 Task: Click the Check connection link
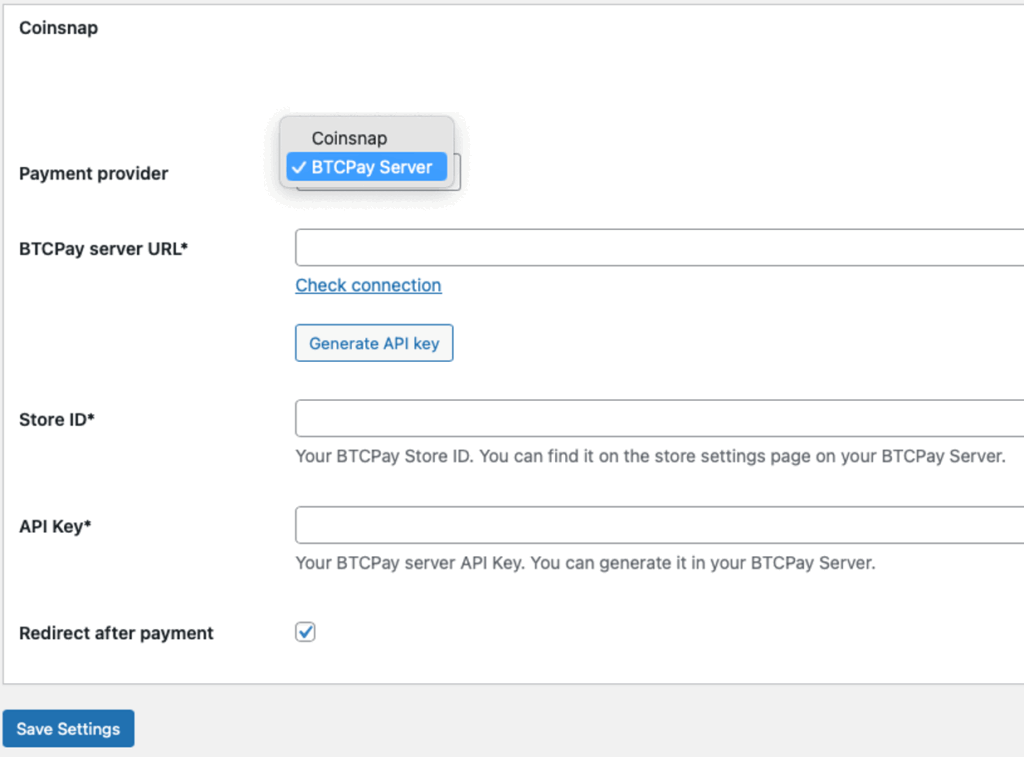click(368, 285)
